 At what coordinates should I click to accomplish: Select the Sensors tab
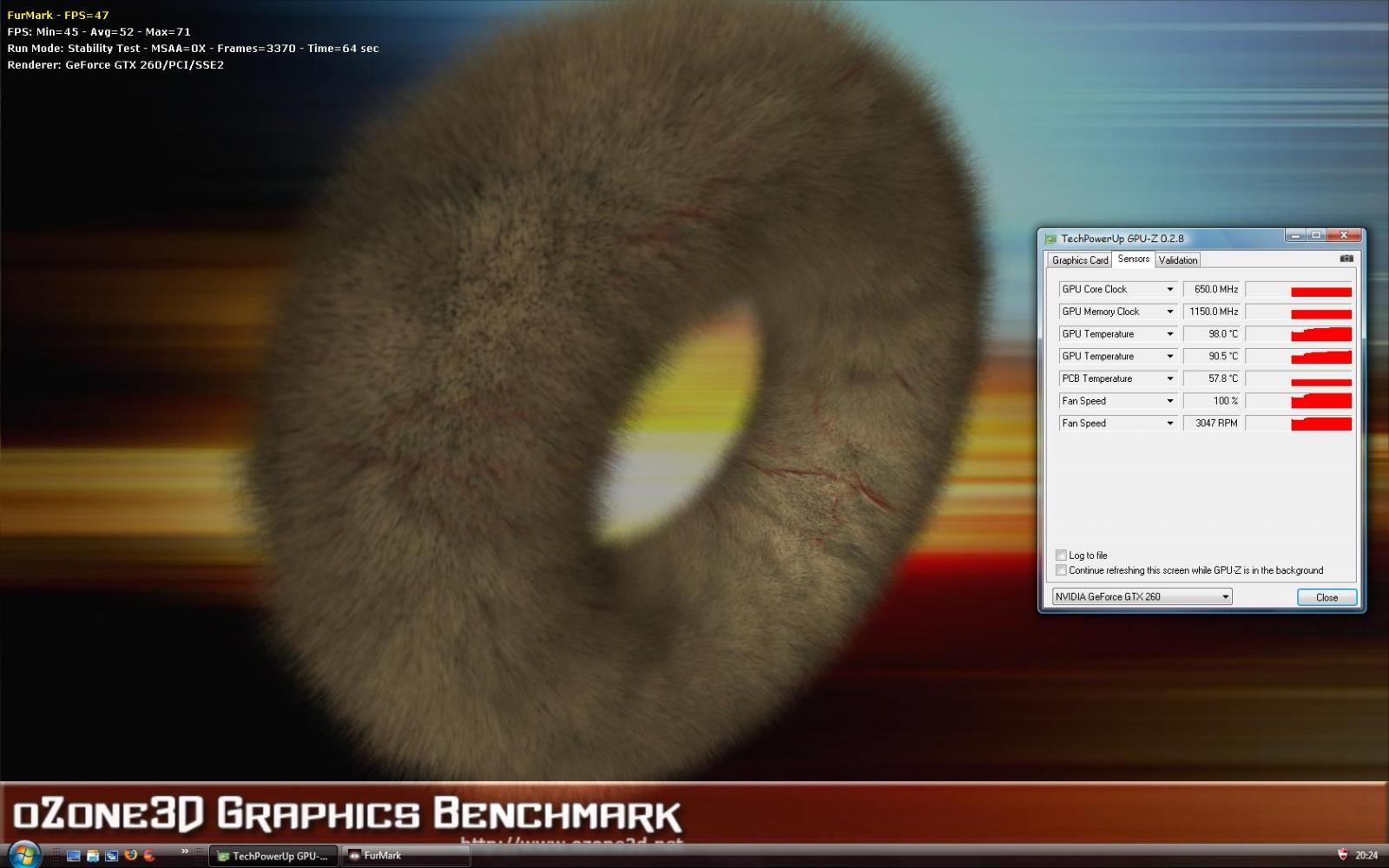pos(1133,259)
